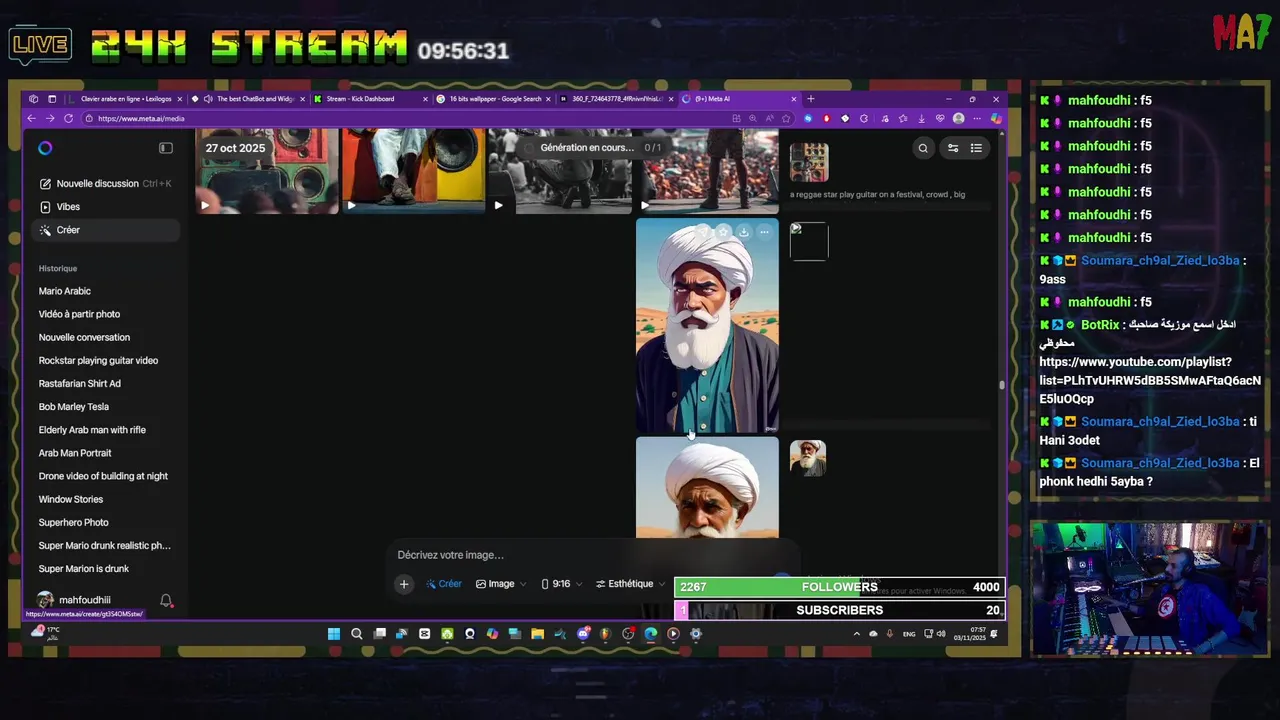Play the grayscale crowd video

click(560, 171)
